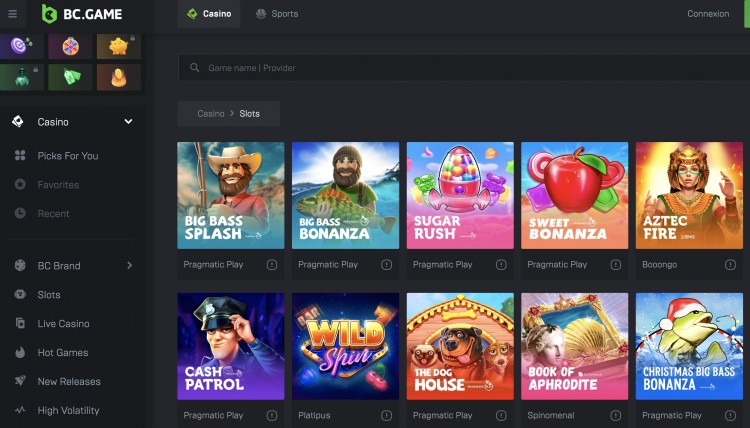Open the green price tag tile
Screen dimensions: 750x428
coord(70,77)
